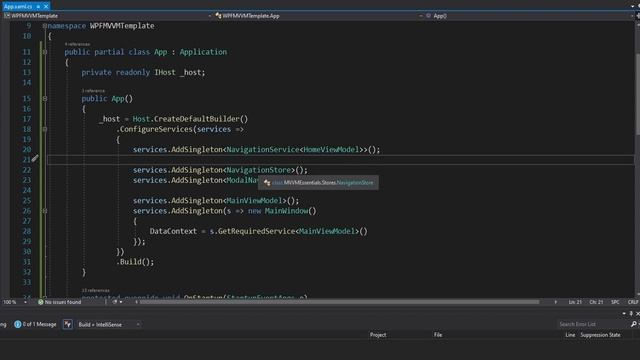
Task: Click the Ch: 21 status indicator
Action: (596, 302)
